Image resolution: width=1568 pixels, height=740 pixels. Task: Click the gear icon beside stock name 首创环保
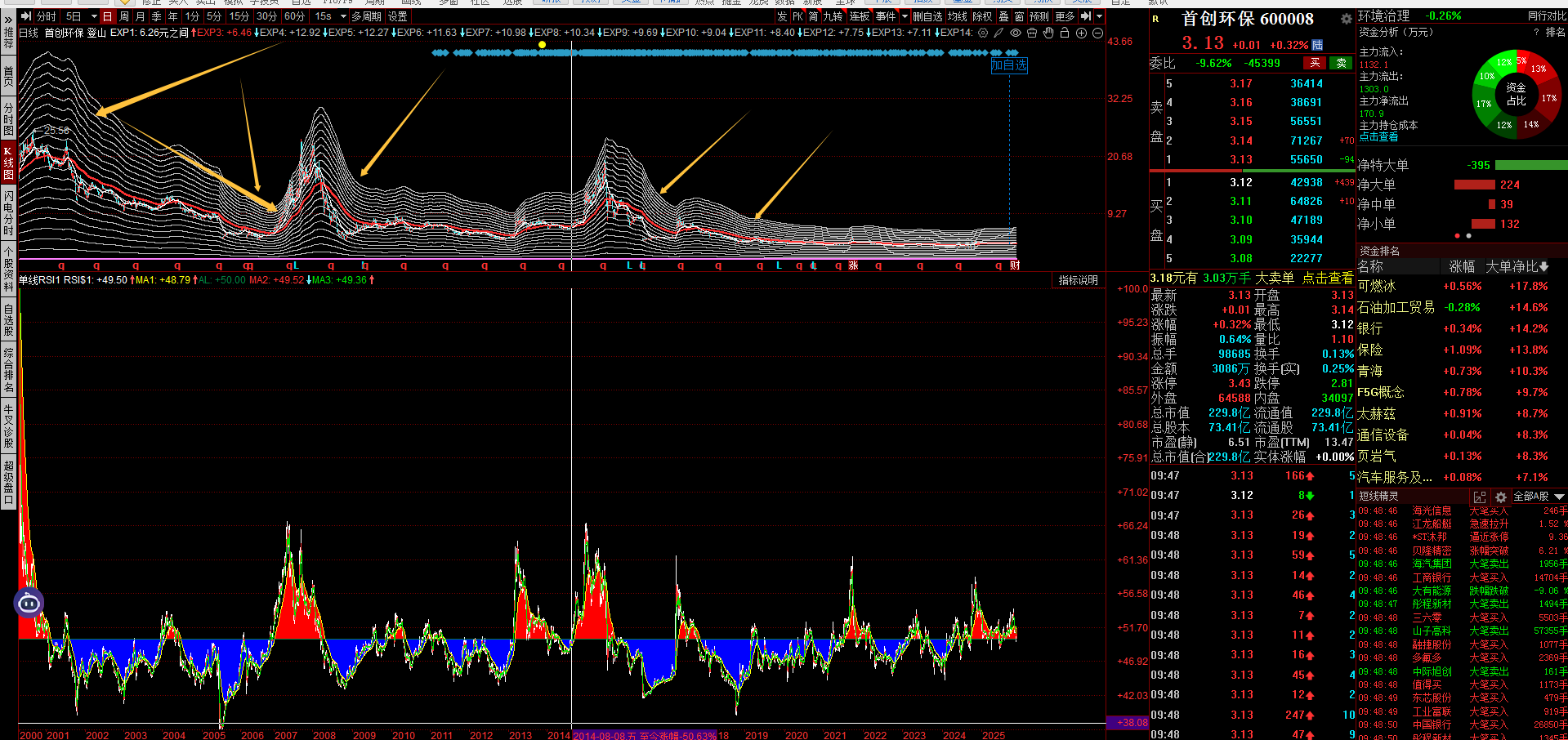coord(1346,19)
